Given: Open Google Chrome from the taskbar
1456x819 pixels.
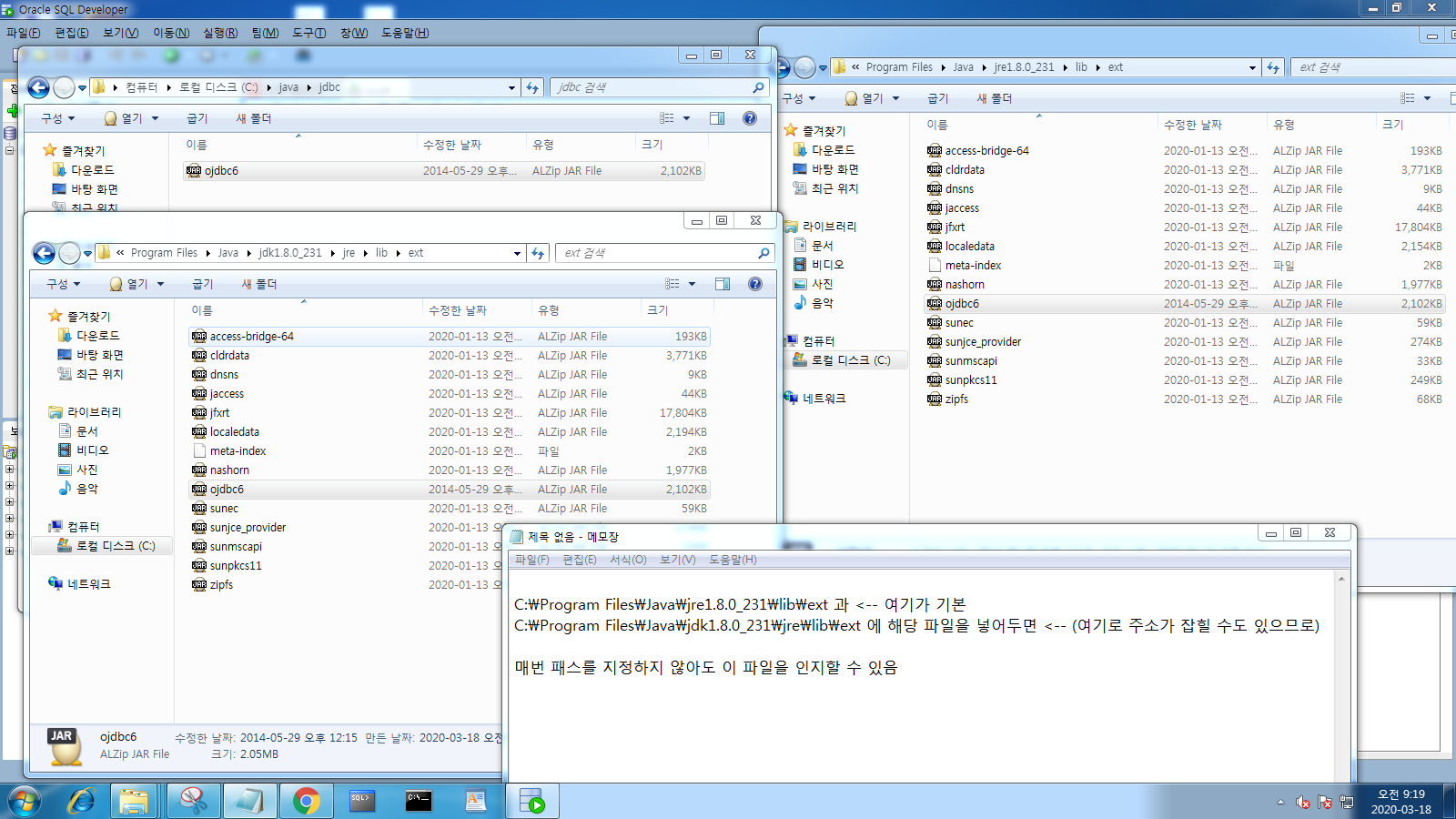Looking at the screenshot, I should coord(307,801).
